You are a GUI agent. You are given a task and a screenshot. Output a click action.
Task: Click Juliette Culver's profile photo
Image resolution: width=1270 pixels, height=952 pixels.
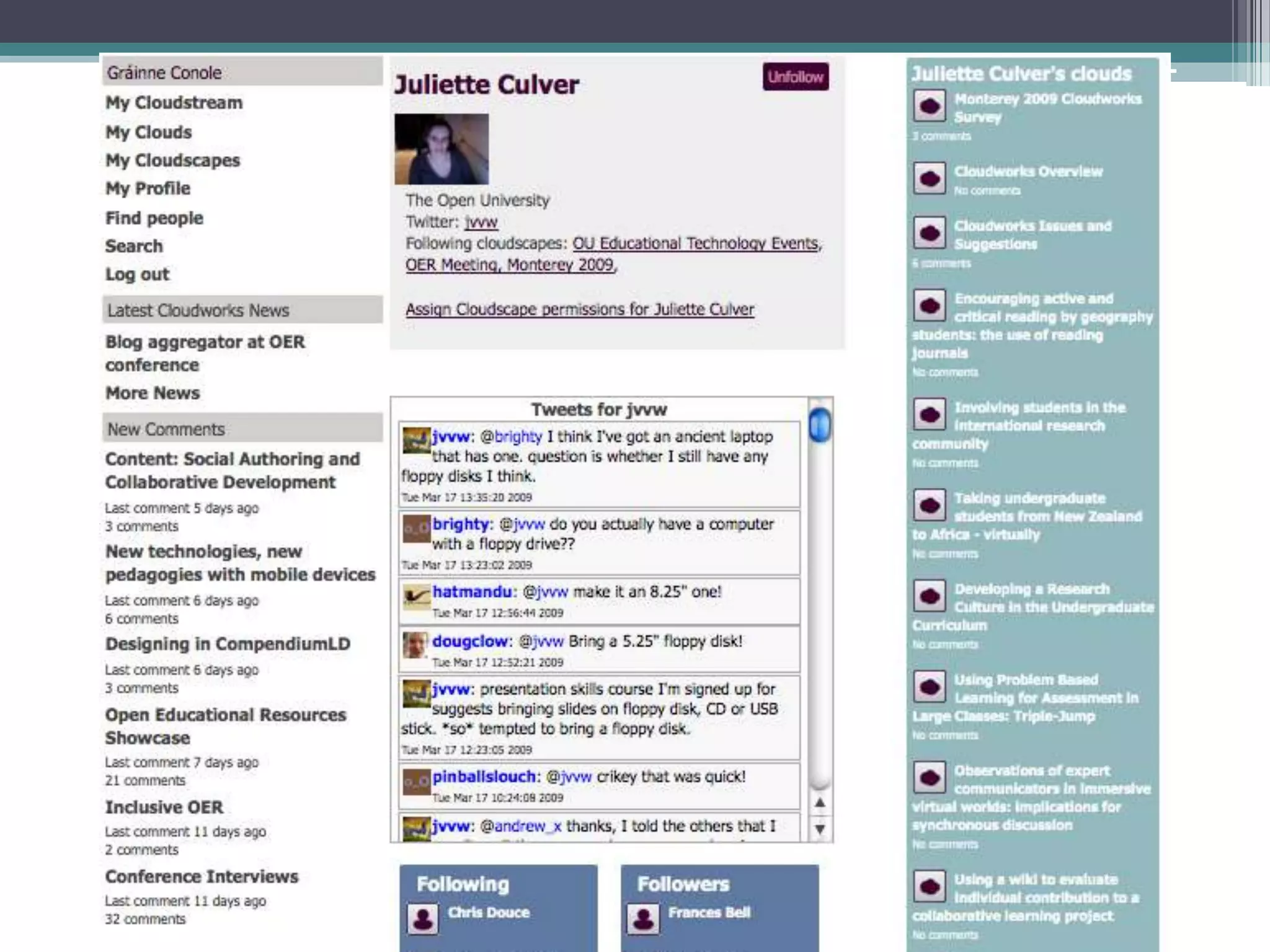click(442, 149)
